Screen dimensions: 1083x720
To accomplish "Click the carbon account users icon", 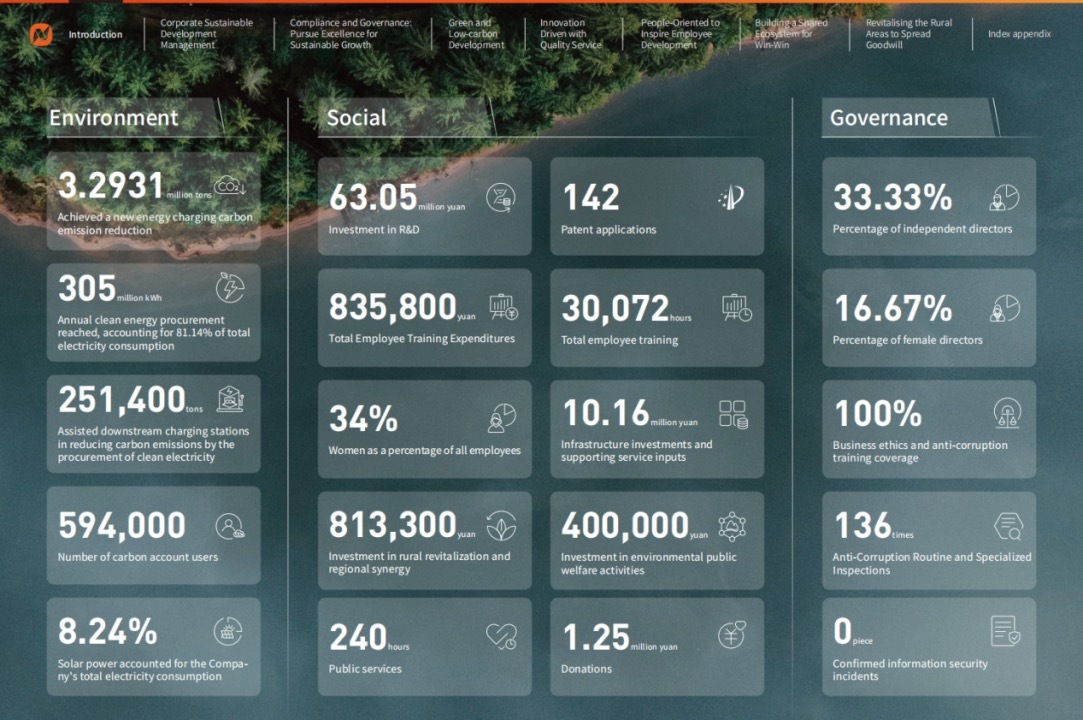I will [230, 526].
